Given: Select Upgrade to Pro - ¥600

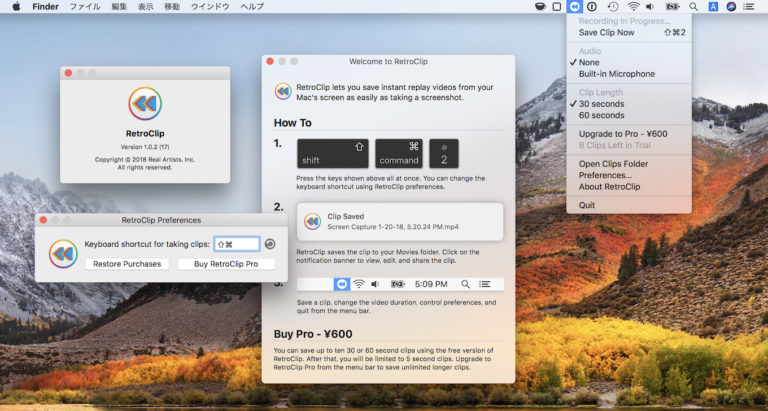Looking at the screenshot, I should (622, 133).
